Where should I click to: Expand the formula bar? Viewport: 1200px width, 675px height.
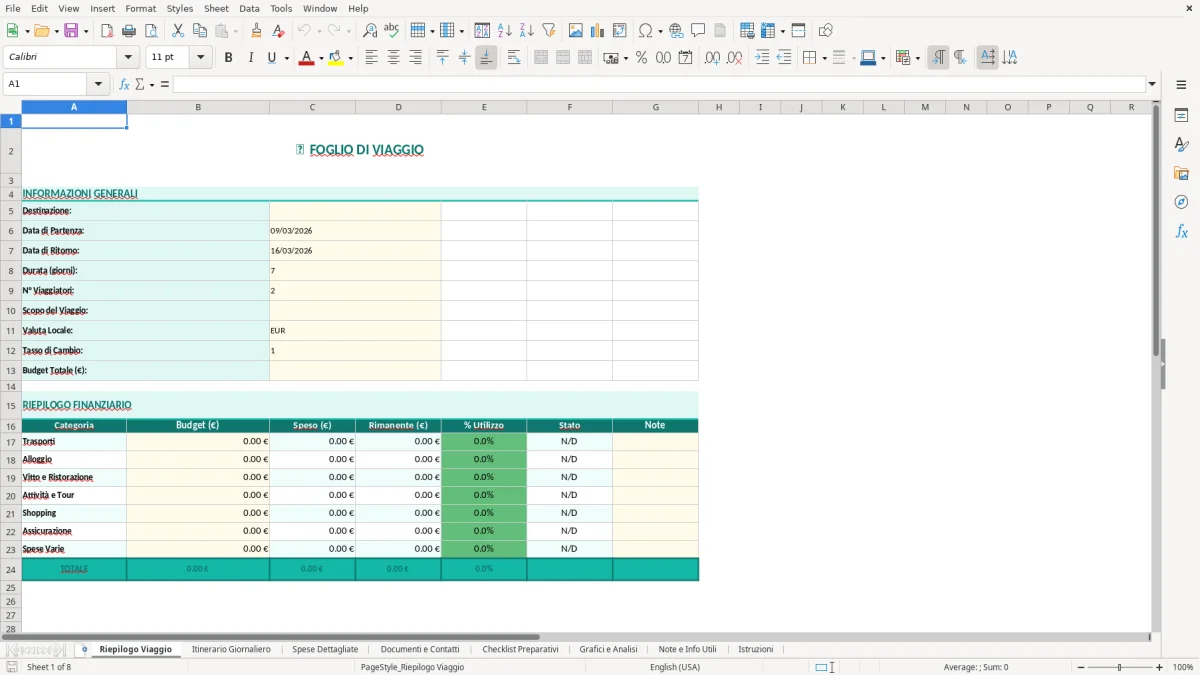[1152, 84]
